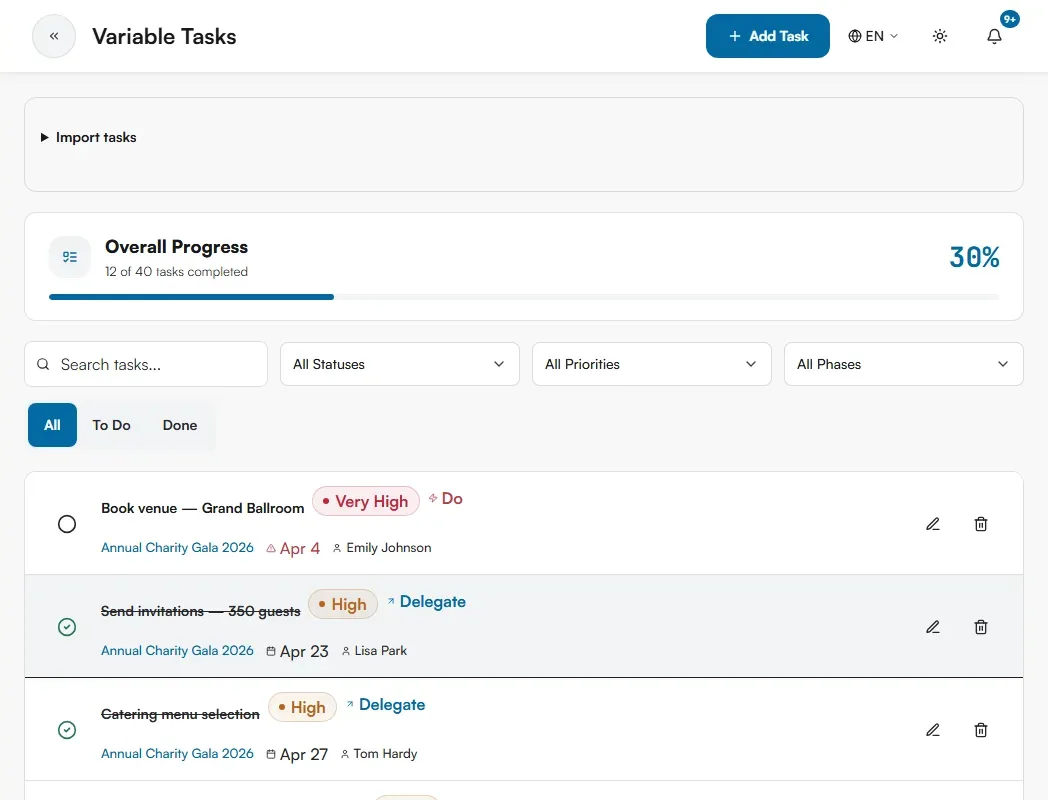Focus the Search tasks input field
Image resolution: width=1048 pixels, height=800 pixels.
click(146, 364)
